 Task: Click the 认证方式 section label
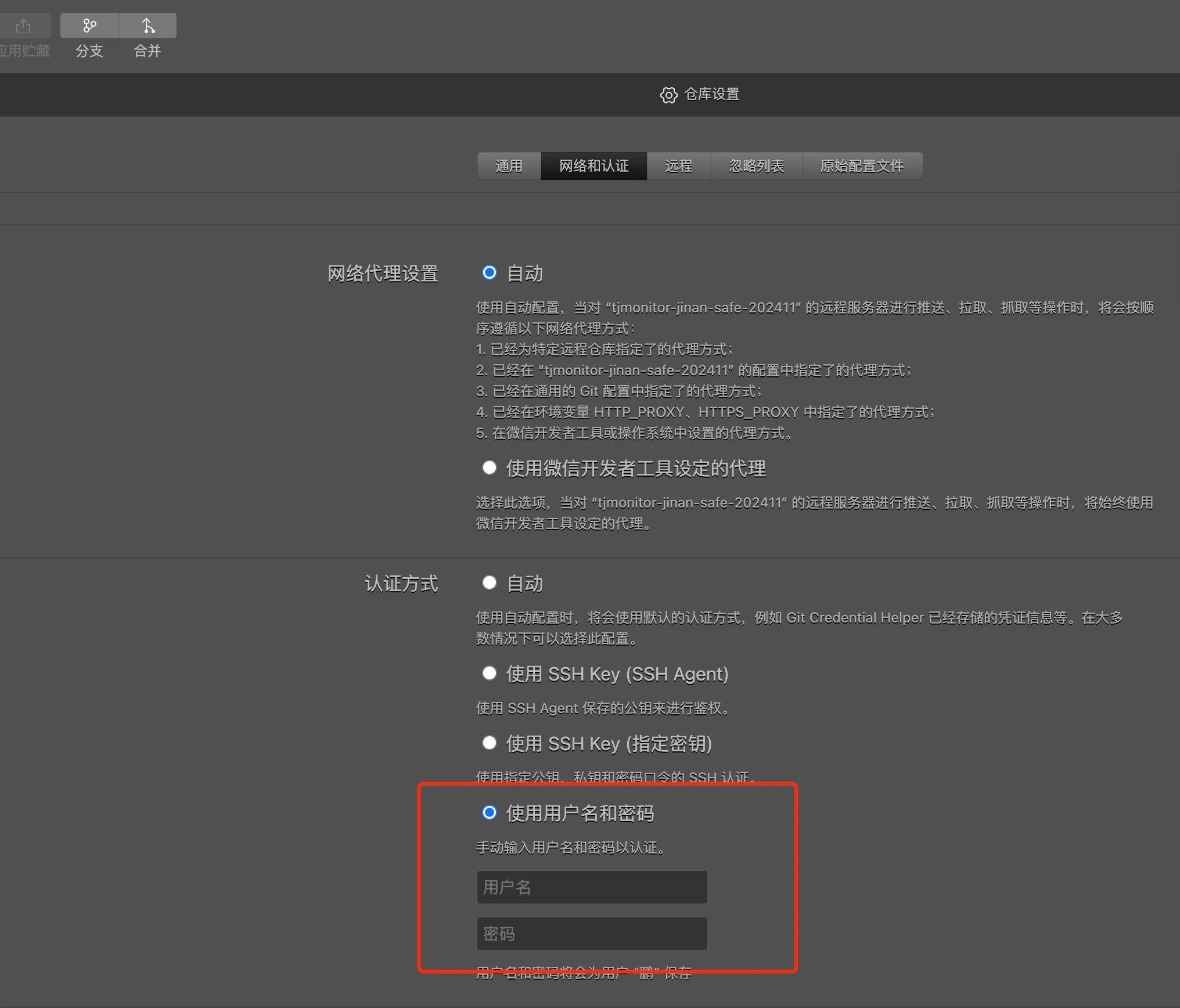point(401,584)
